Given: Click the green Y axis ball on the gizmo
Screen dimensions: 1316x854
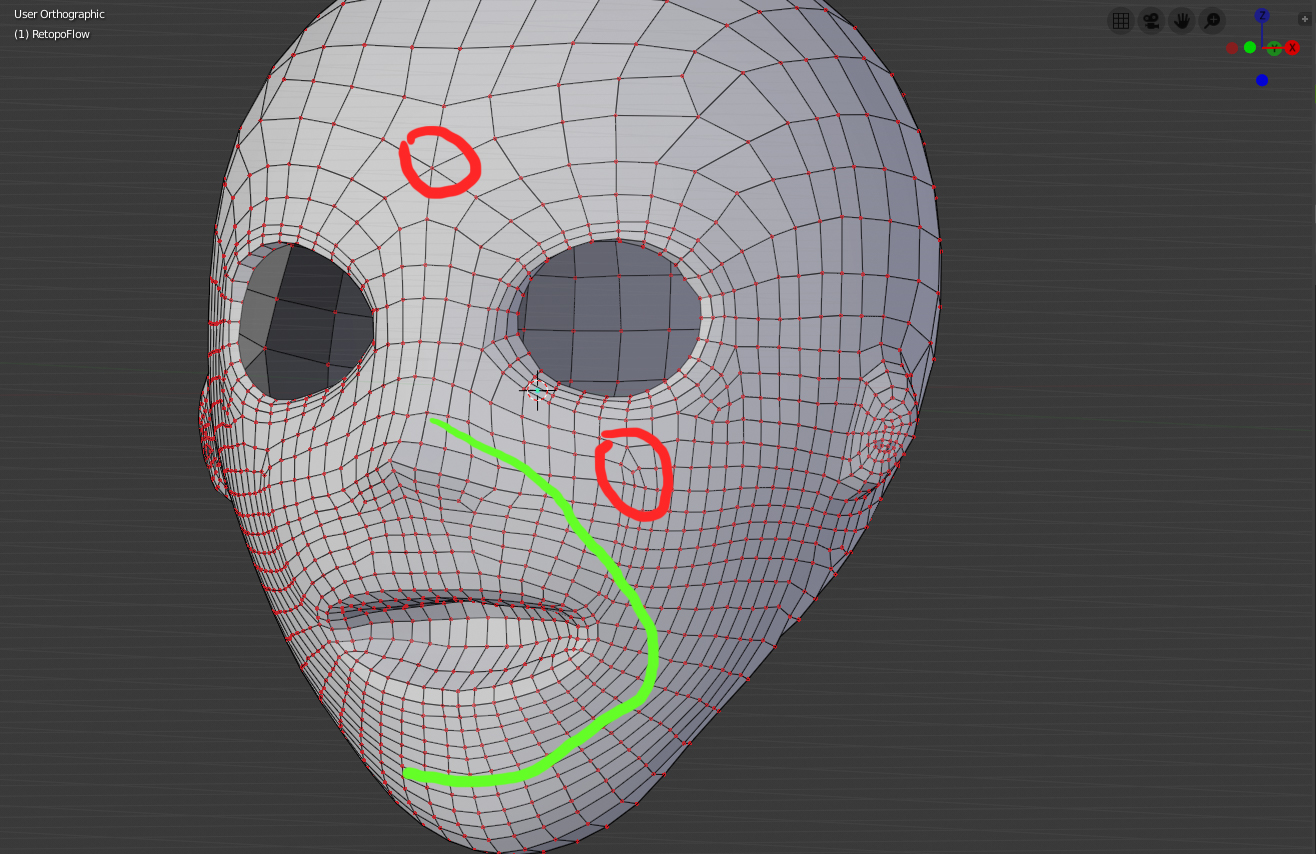Looking at the screenshot, I should coord(1274,49).
